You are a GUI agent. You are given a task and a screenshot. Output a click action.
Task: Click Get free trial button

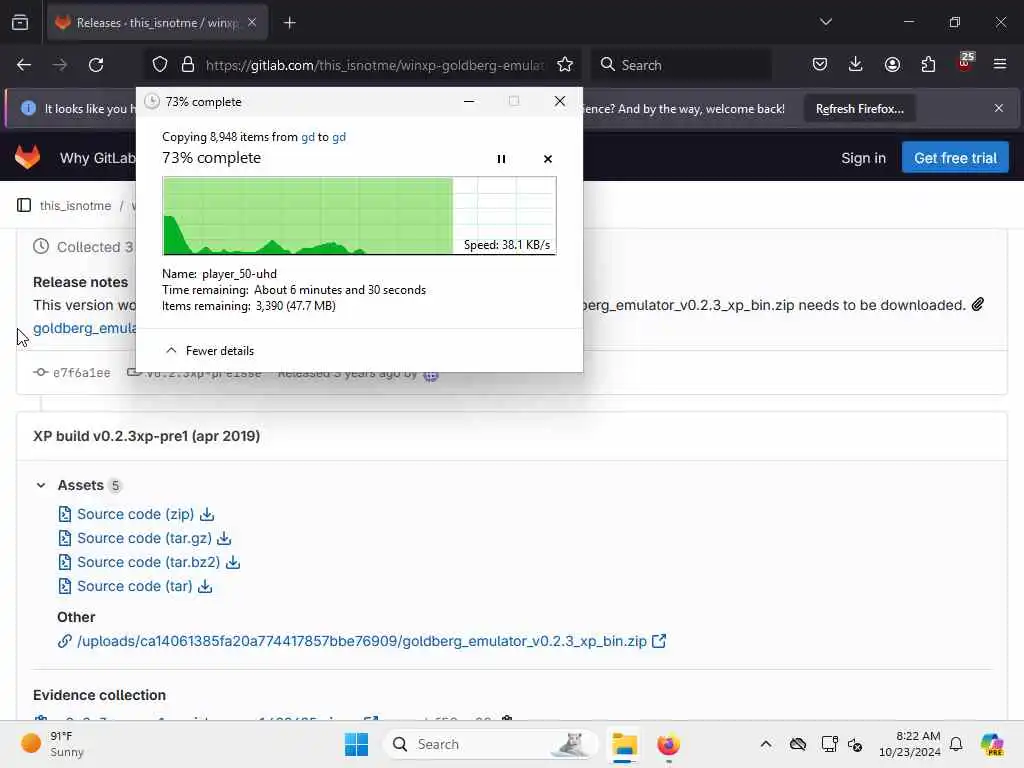(x=955, y=158)
